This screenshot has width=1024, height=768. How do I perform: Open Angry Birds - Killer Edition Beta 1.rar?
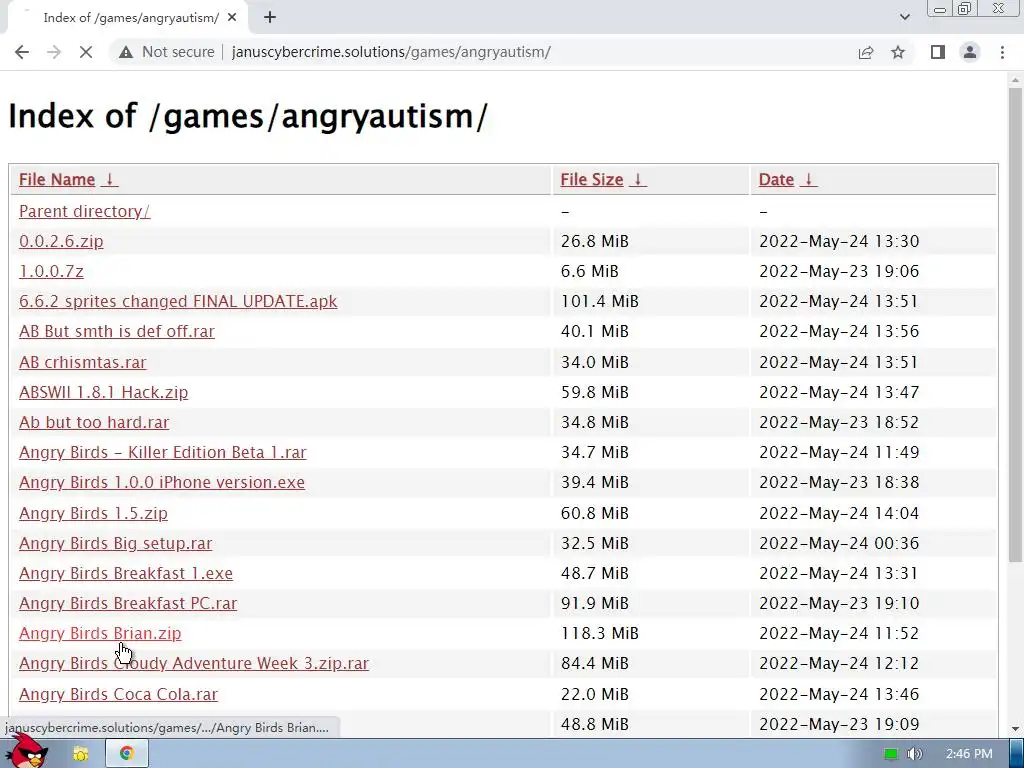click(x=163, y=452)
